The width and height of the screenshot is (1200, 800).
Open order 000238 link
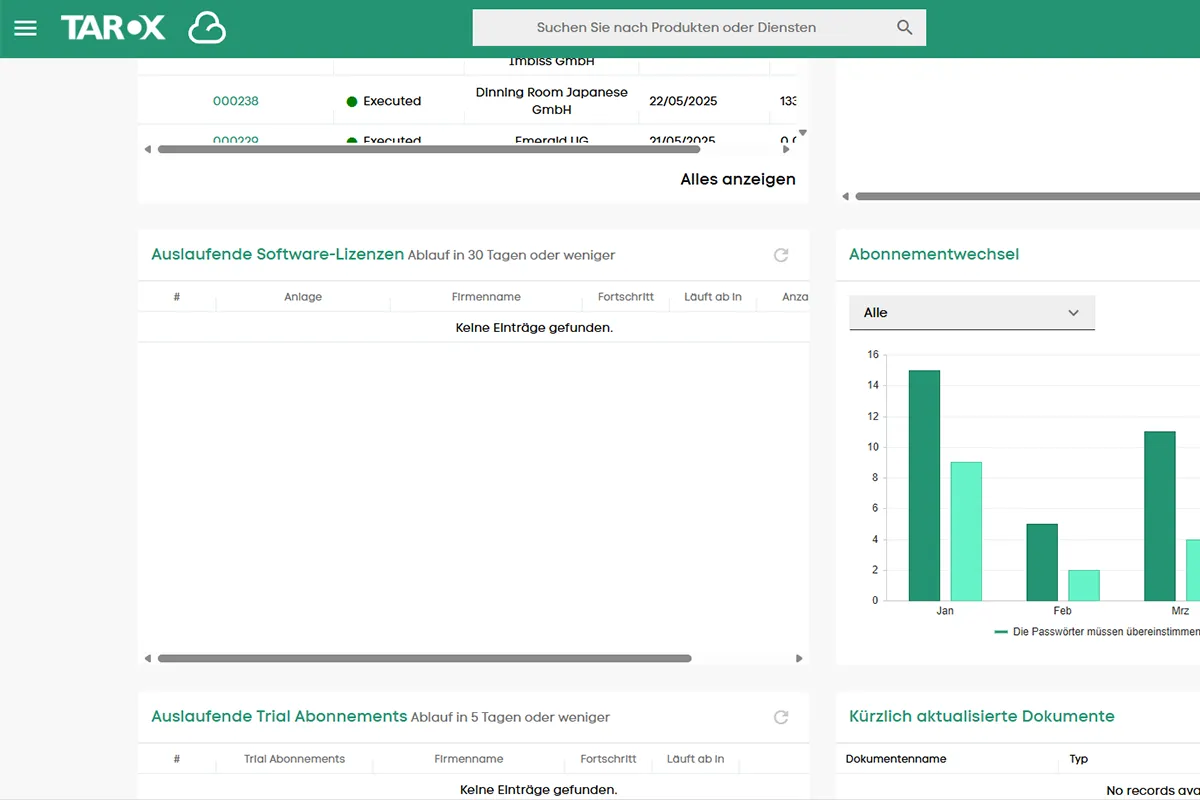point(236,101)
